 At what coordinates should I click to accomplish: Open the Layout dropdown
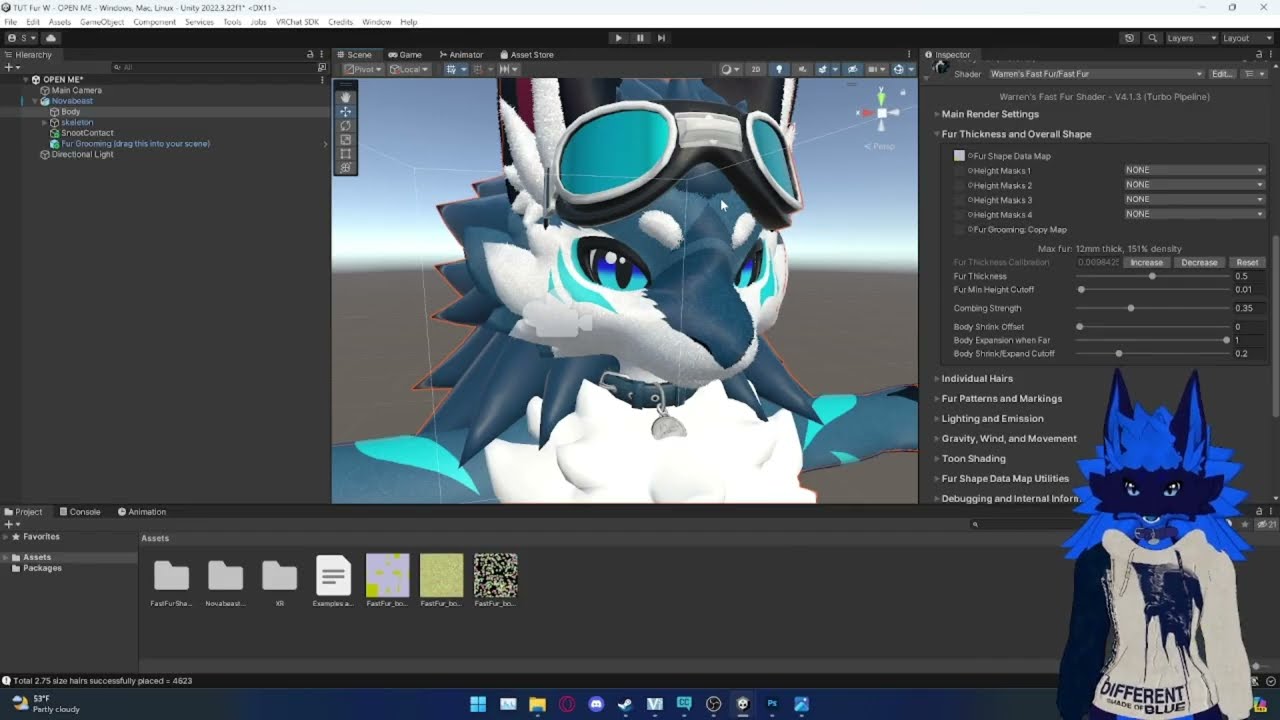[1247, 38]
